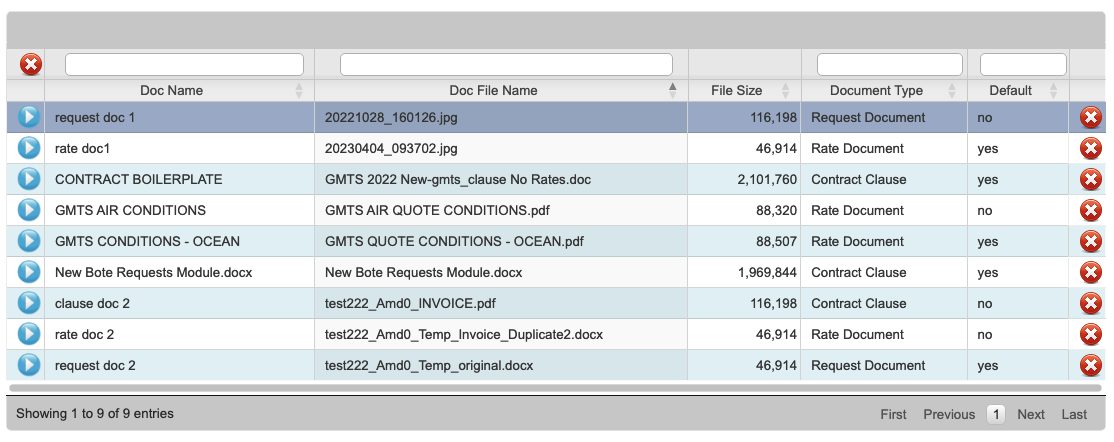
Task: Select page 1 in the pagination
Action: click(x=996, y=414)
